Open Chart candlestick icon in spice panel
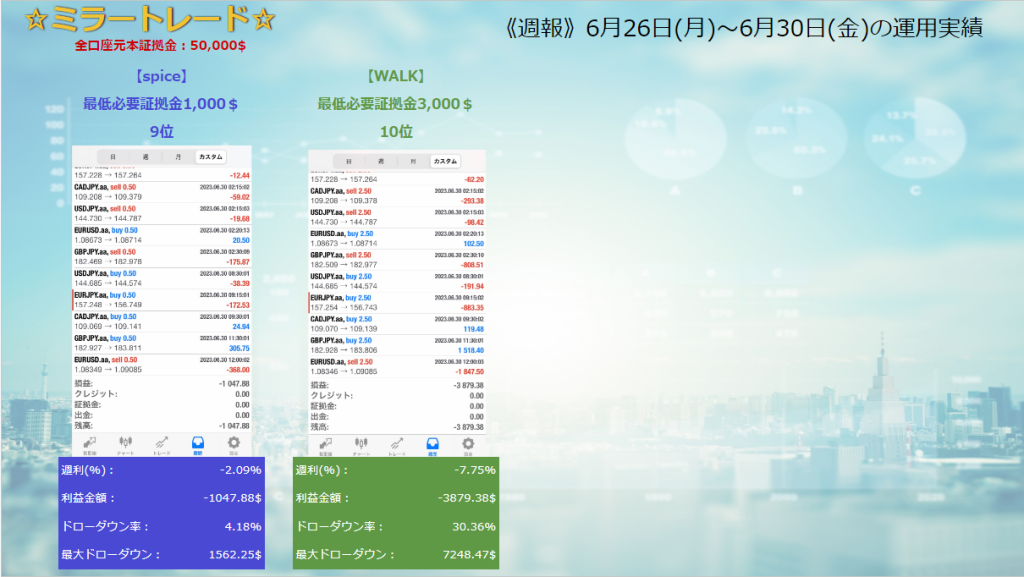 (x=126, y=443)
